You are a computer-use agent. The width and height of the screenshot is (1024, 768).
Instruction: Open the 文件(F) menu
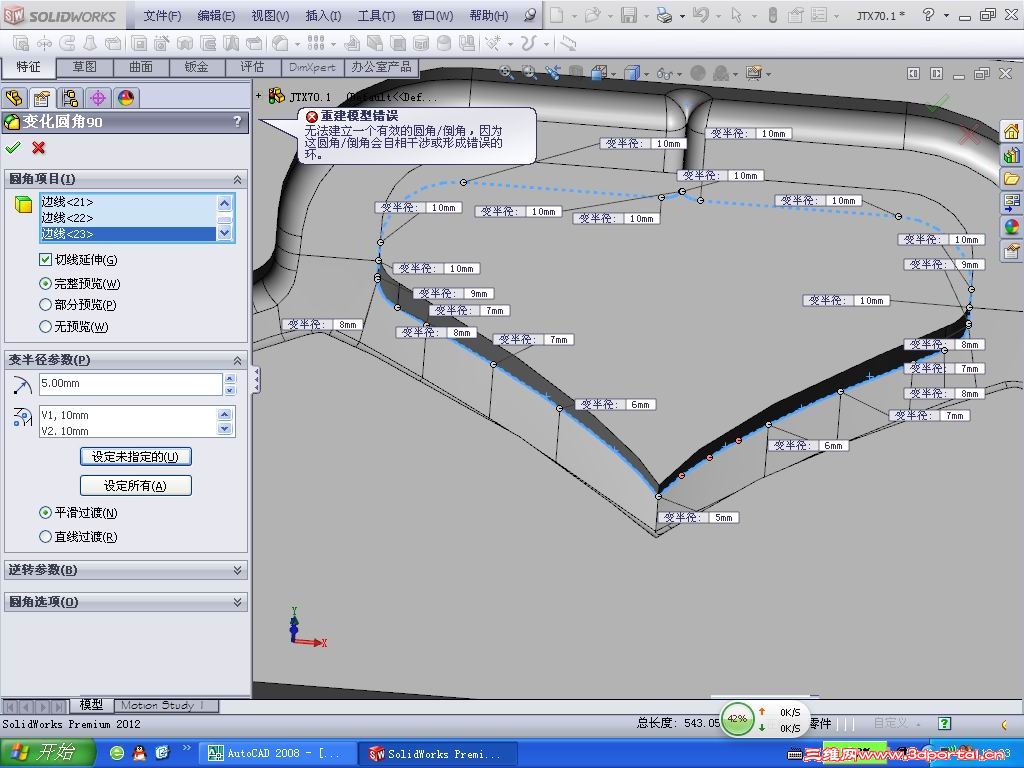coord(162,16)
